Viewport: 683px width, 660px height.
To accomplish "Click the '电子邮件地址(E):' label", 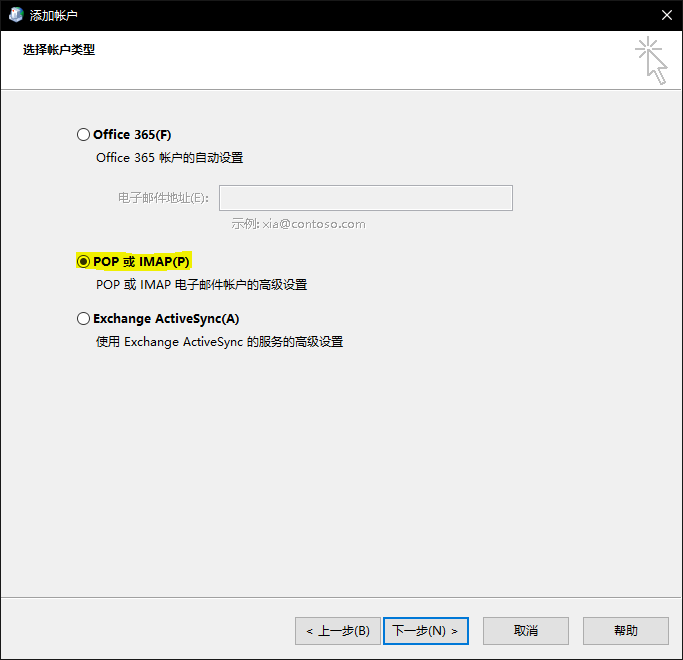I will (163, 198).
